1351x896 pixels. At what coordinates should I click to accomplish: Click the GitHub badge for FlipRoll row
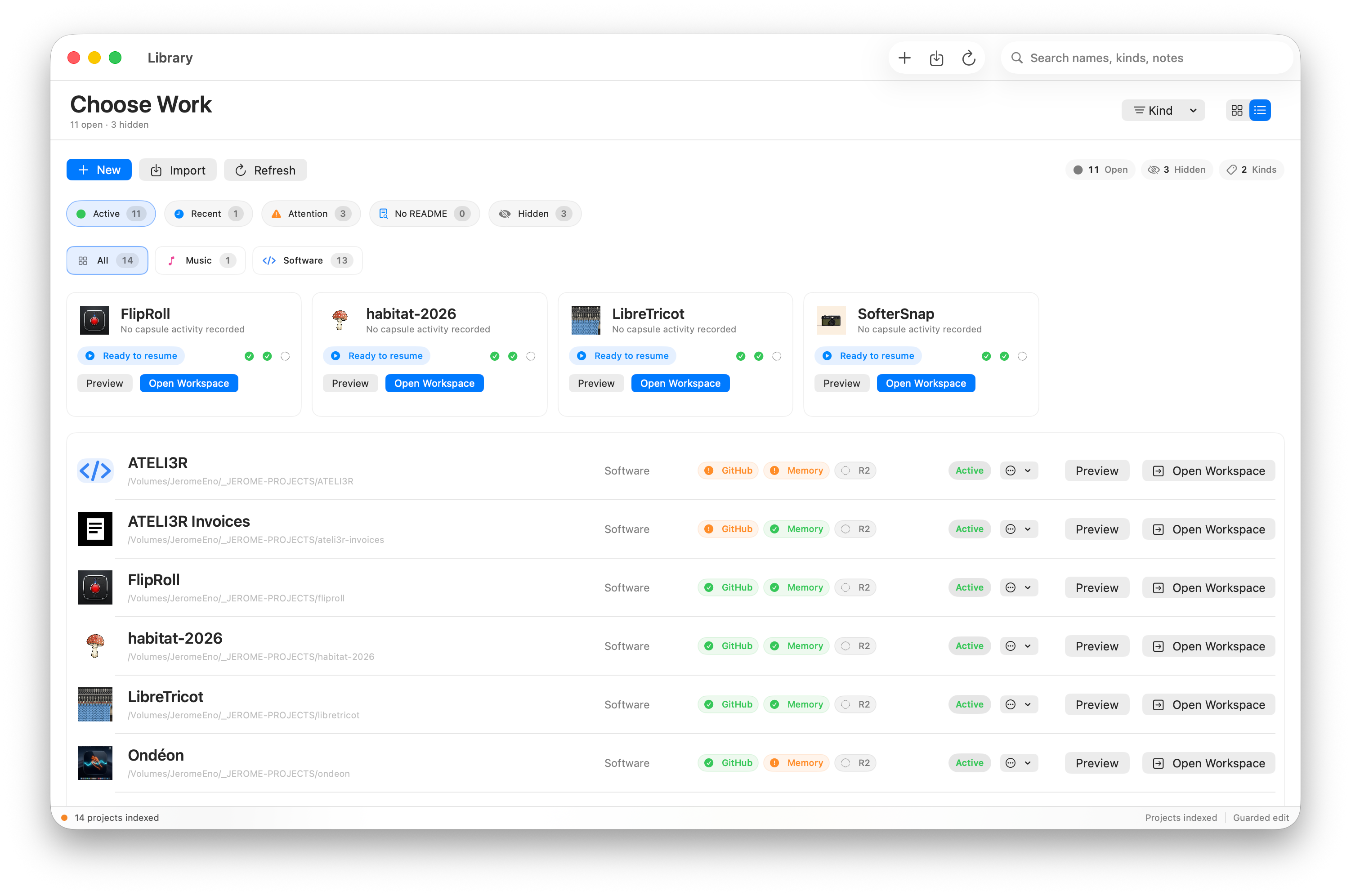pyautogui.click(x=728, y=587)
